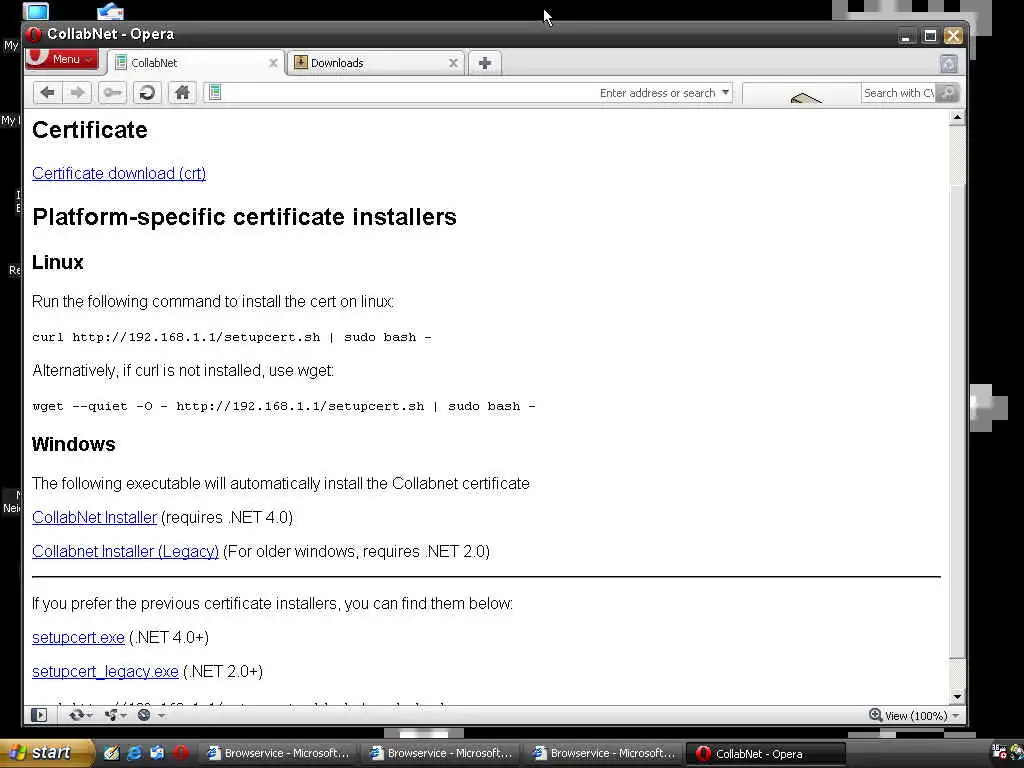Download setupcert_legacy.exe
This screenshot has height=768, width=1024.
click(105, 671)
